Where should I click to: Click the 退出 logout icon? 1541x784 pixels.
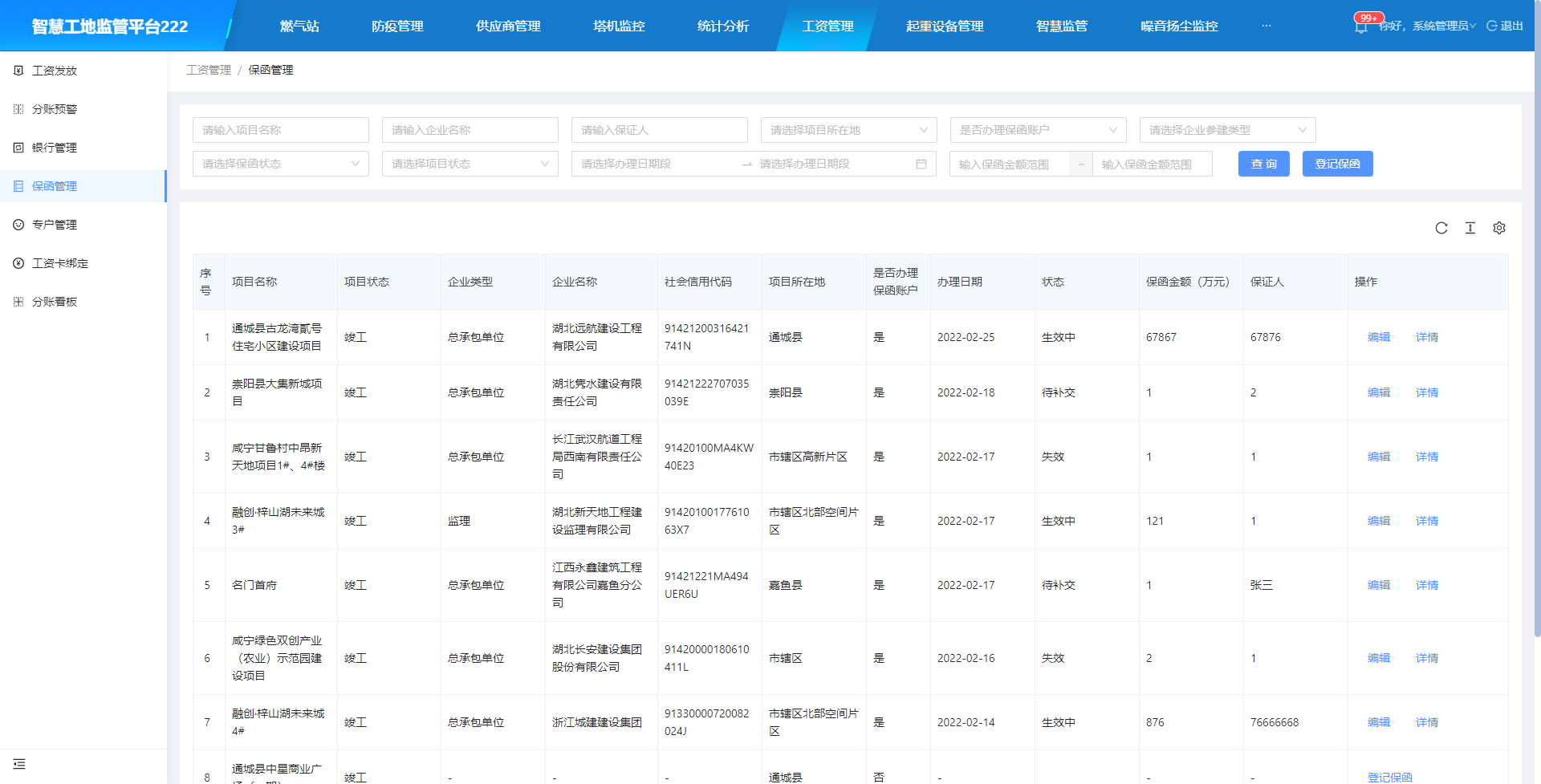1491,26
